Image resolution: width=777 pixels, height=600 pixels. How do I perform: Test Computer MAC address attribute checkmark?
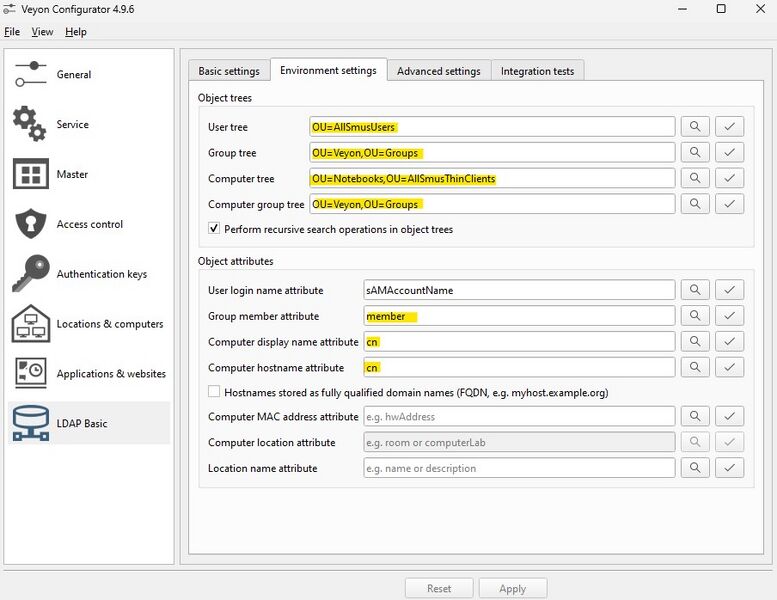tap(729, 416)
